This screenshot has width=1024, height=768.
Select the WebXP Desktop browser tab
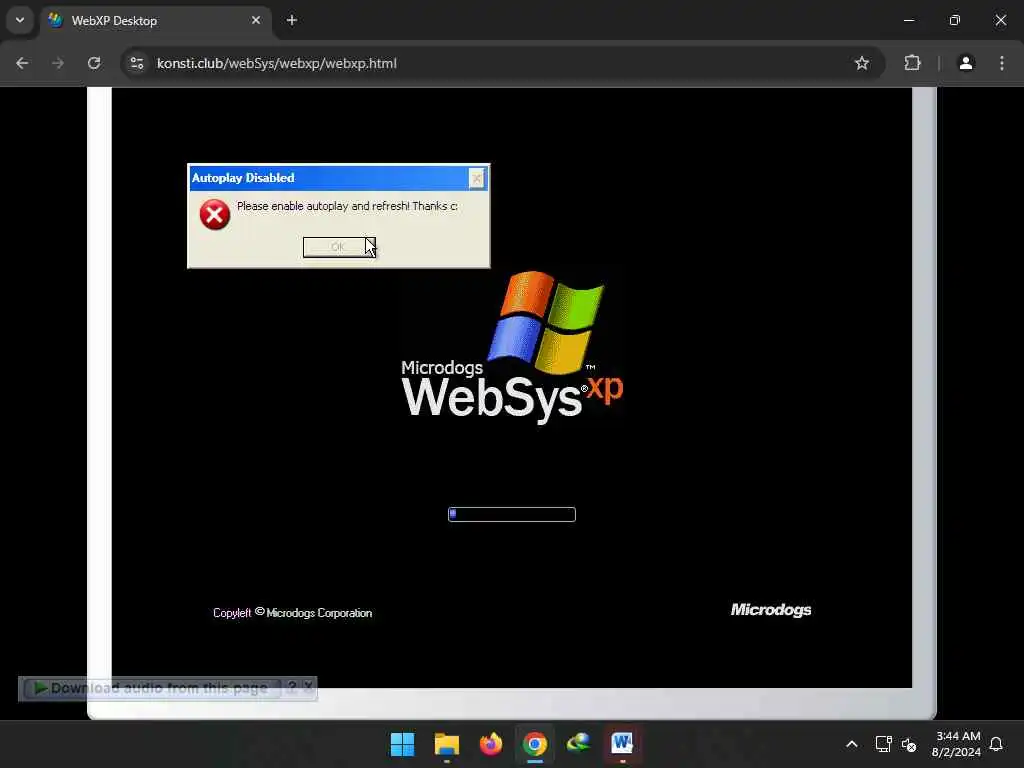157,20
